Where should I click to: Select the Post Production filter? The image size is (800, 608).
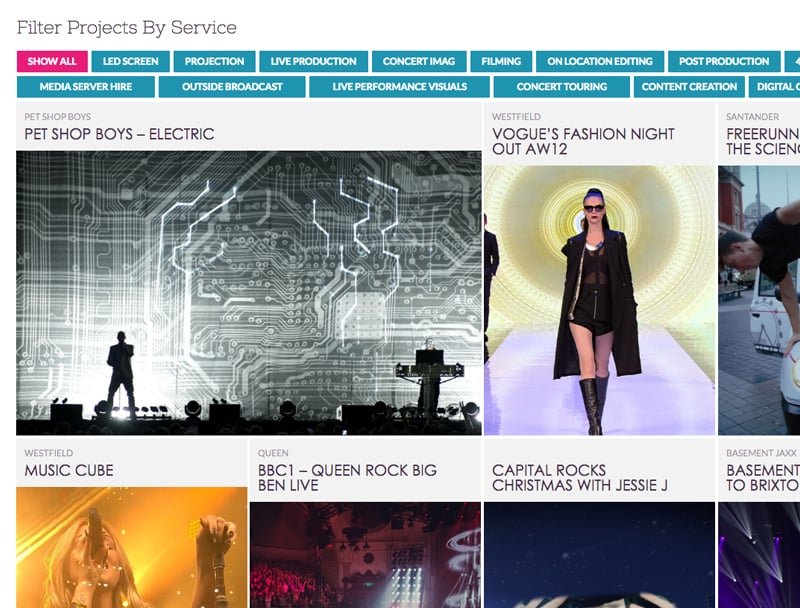pos(724,62)
